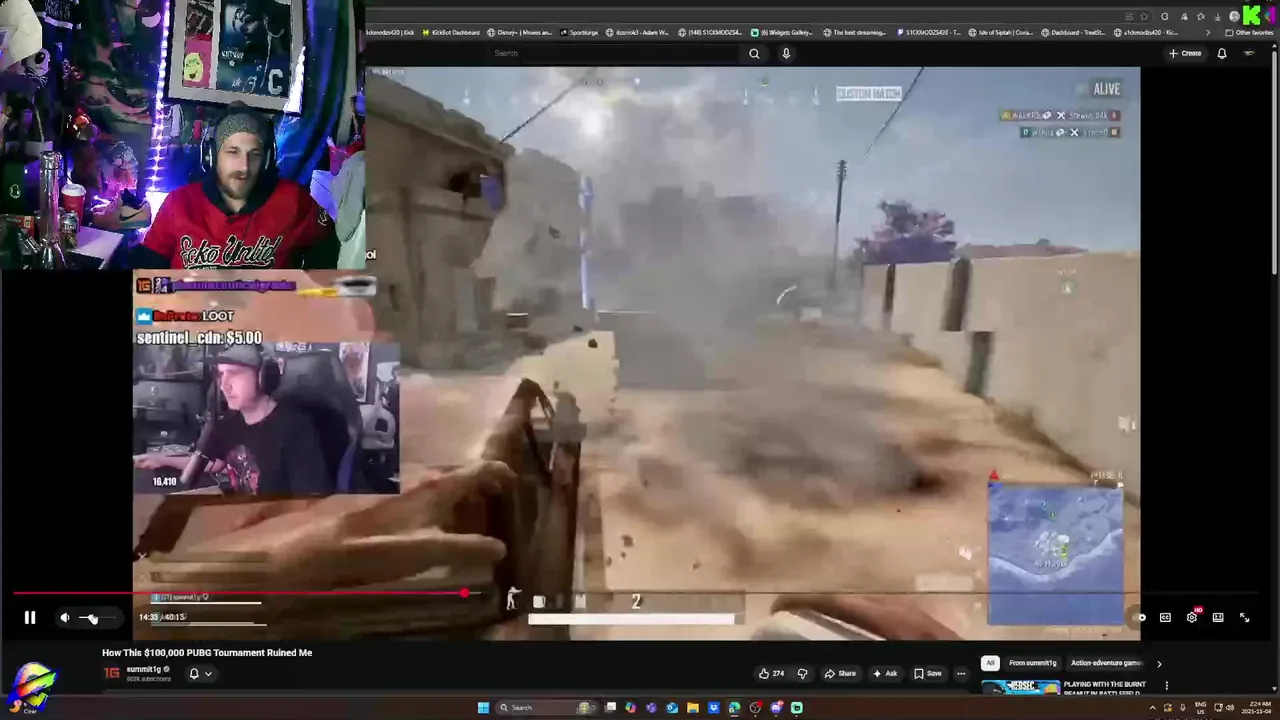Click the green Kick extension icon
Screen dimensions: 1280x720
point(1251,16)
